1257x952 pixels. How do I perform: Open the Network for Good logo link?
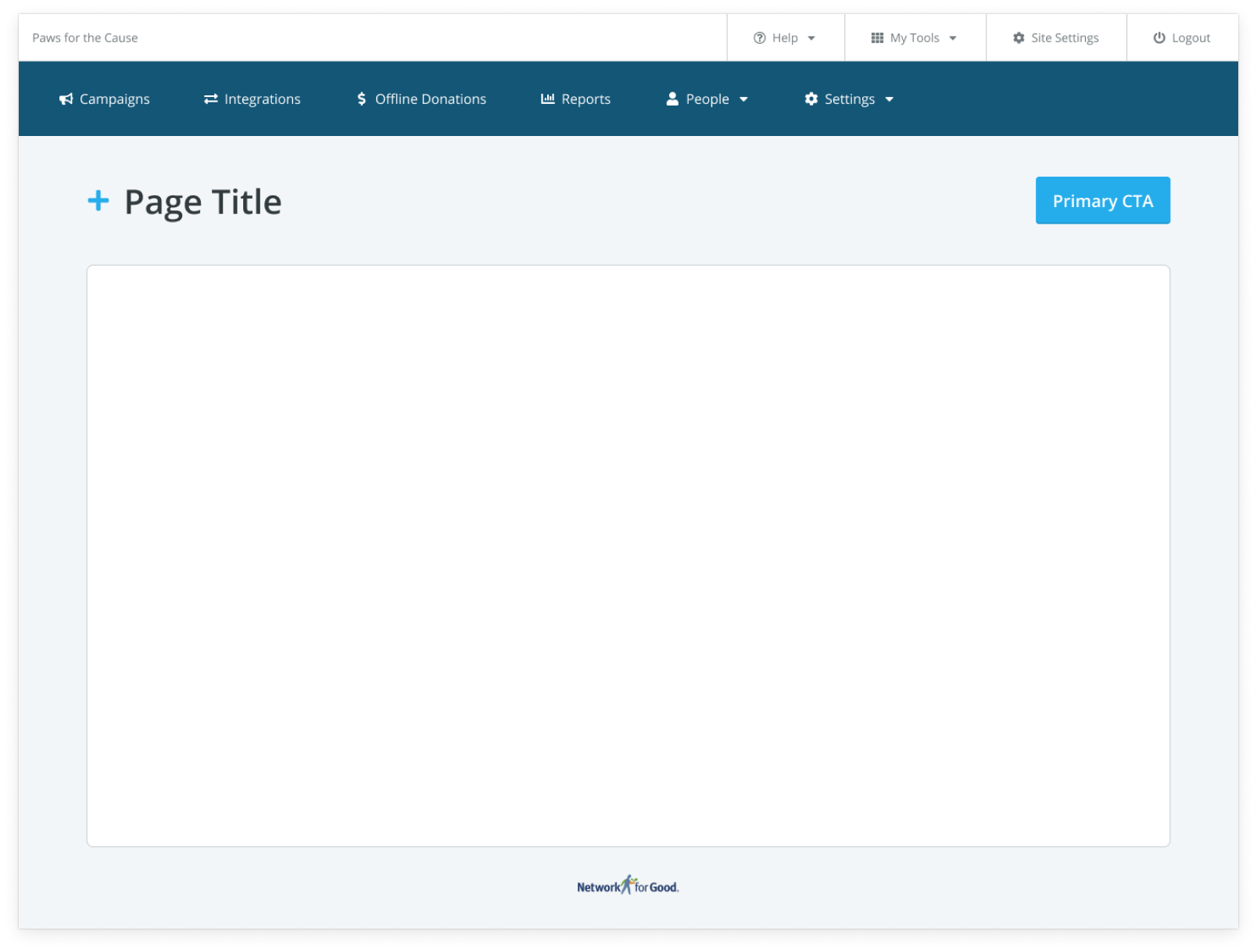628,886
